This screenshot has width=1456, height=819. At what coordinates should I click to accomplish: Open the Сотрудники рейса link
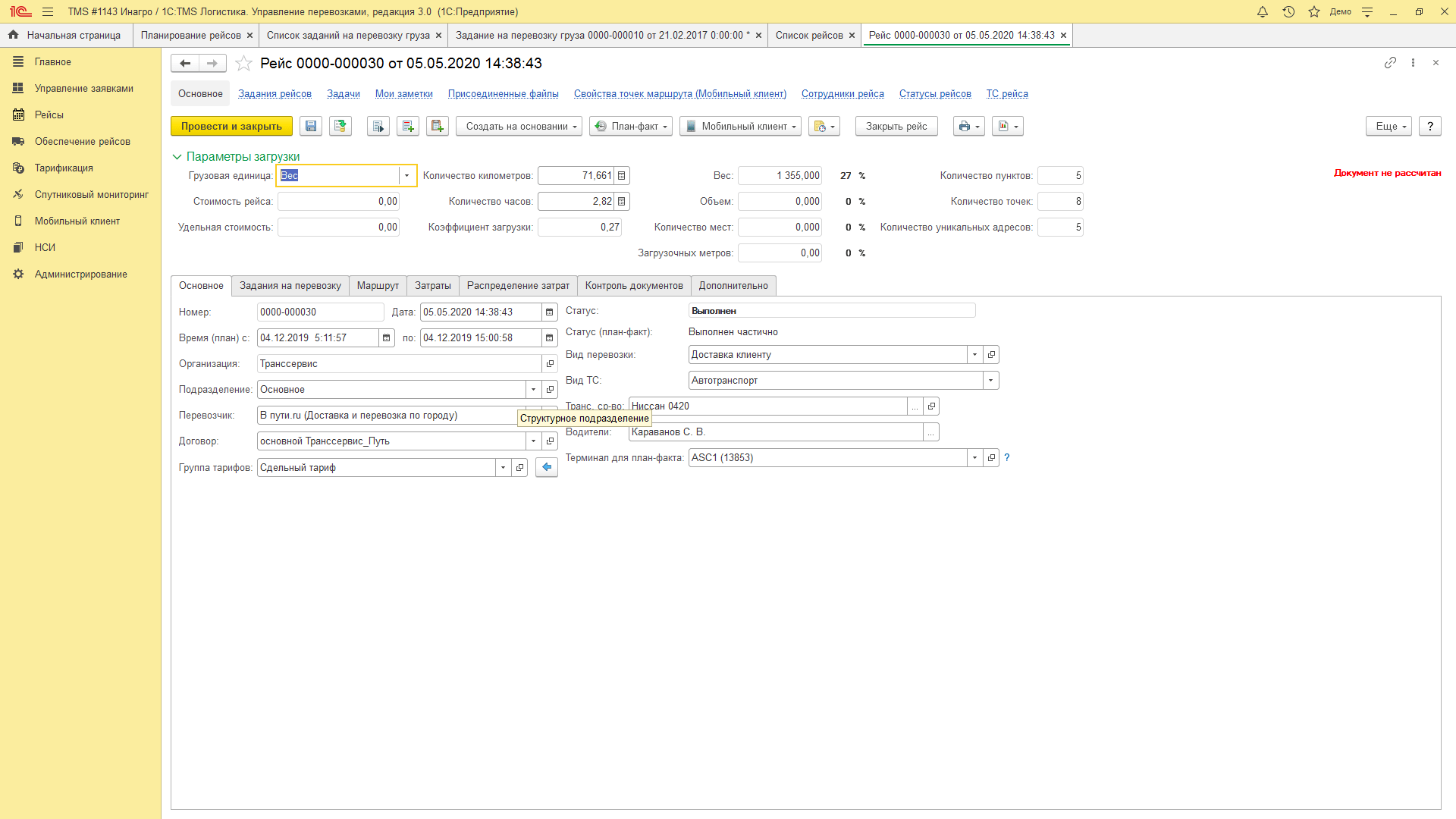point(843,94)
